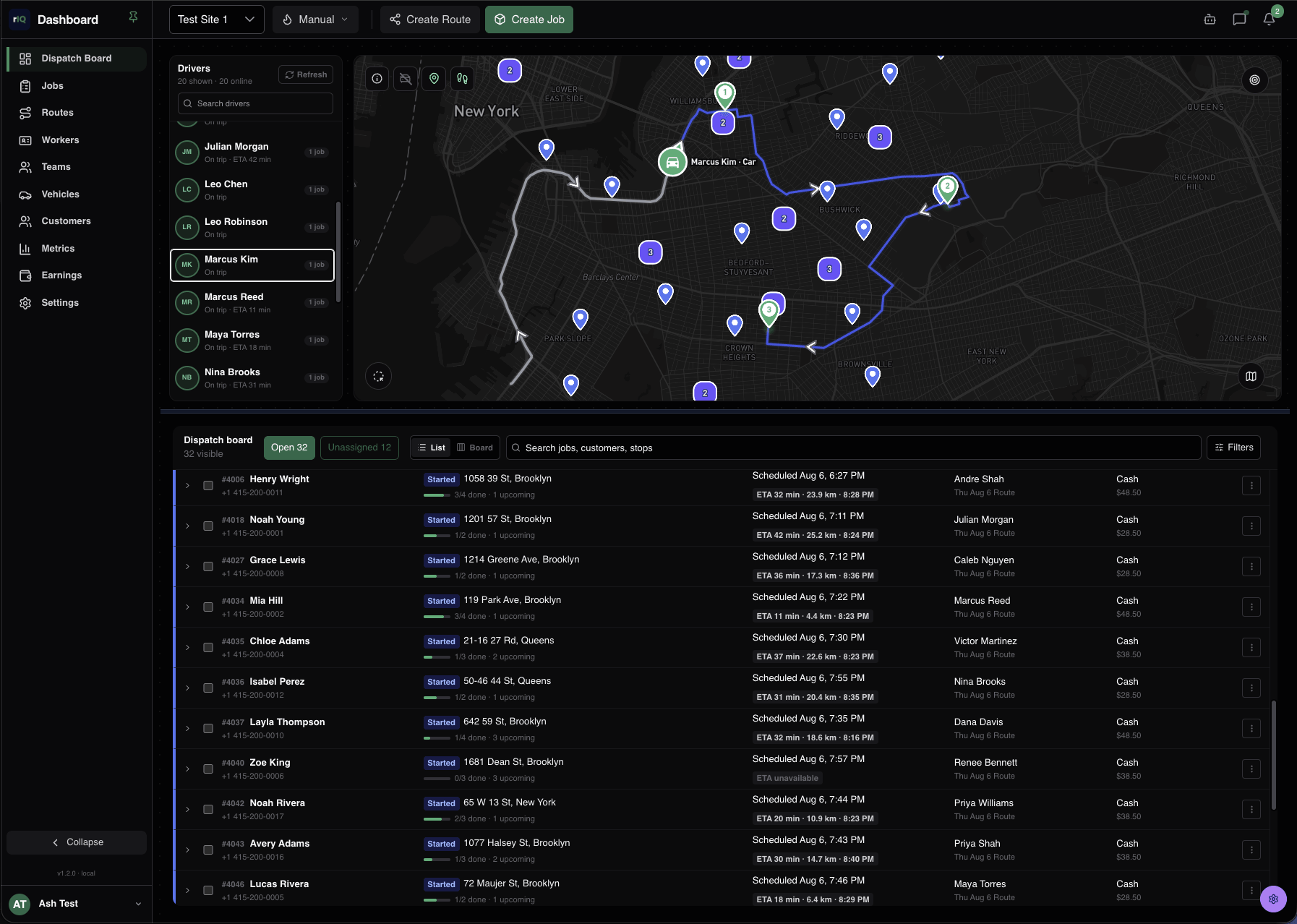Open Workers in the sidebar

pyautogui.click(x=77, y=140)
